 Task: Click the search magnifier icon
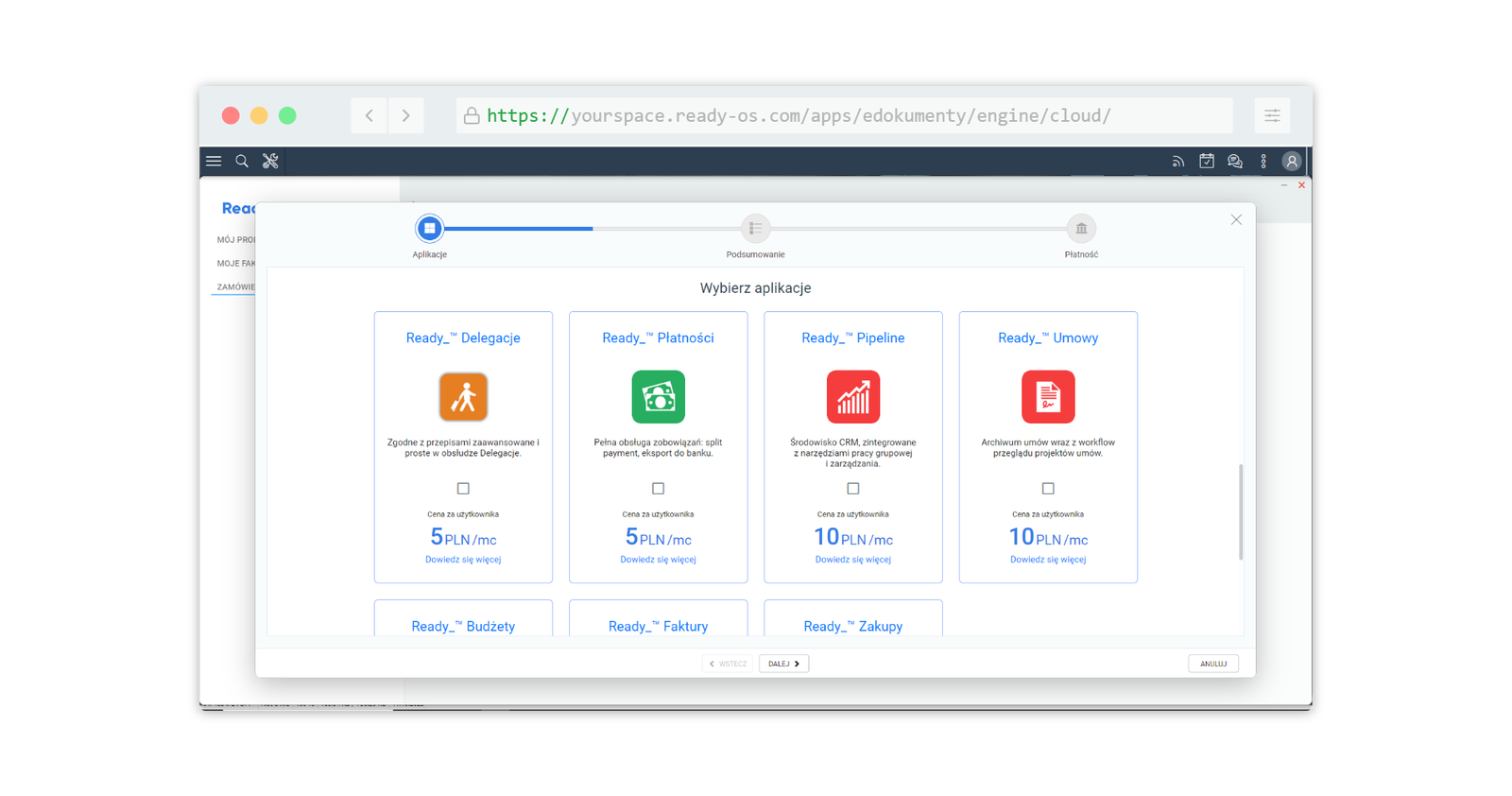(x=242, y=162)
